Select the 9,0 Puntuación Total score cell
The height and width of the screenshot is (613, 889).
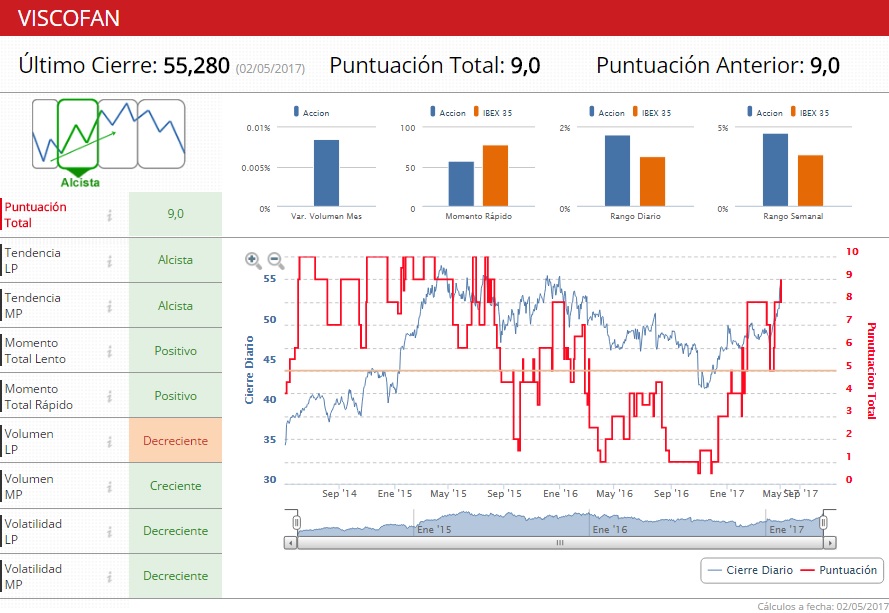click(x=175, y=214)
